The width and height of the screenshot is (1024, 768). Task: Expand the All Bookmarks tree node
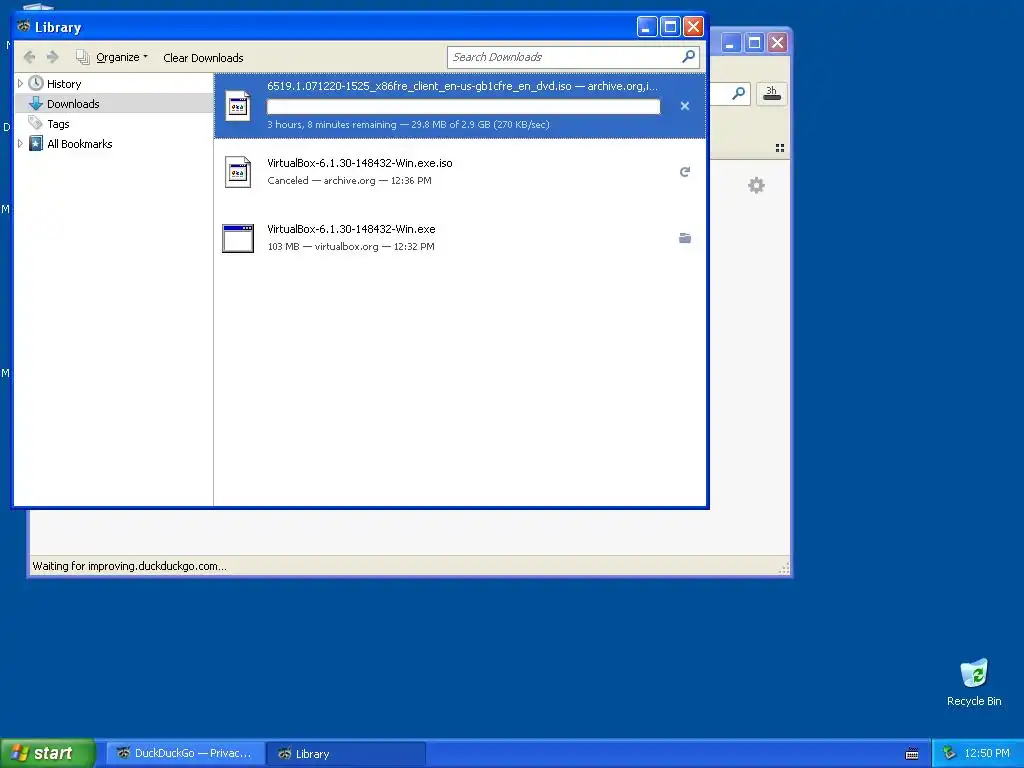coord(20,144)
